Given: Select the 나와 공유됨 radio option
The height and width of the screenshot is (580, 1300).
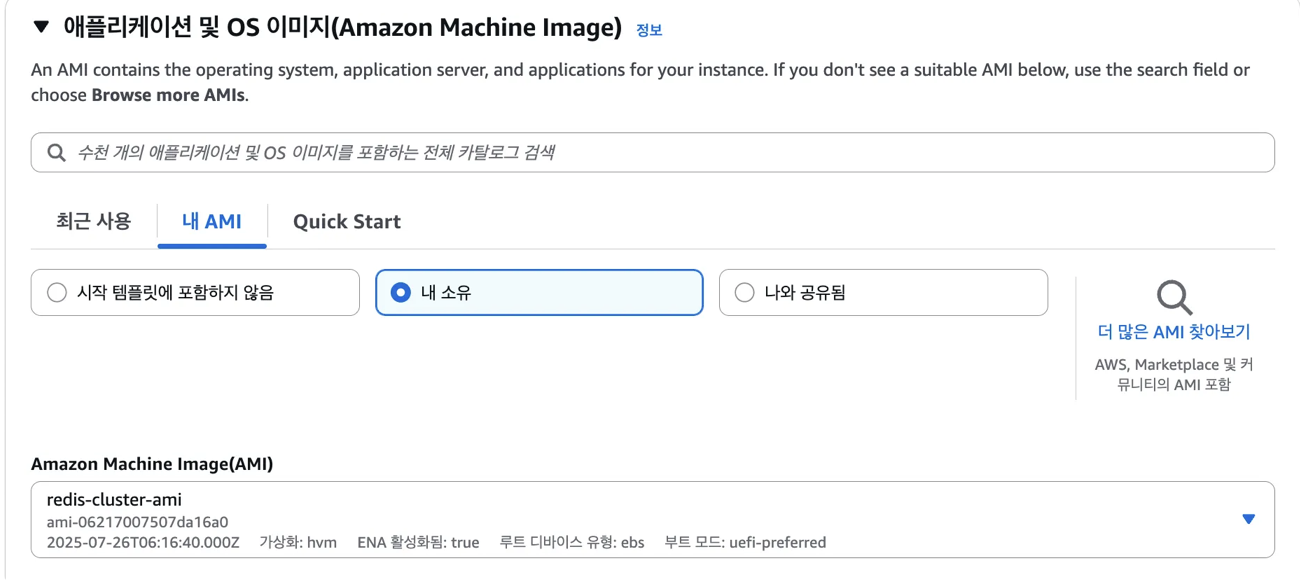Looking at the screenshot, I should [883, 293].
